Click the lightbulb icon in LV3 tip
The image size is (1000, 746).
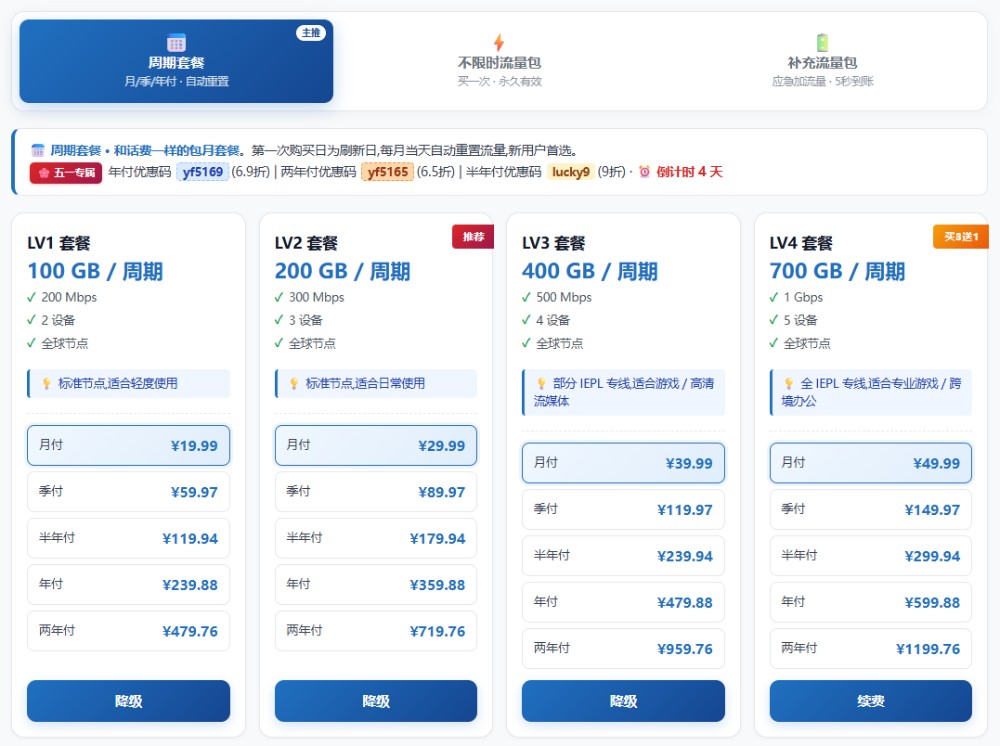point(541,383)
